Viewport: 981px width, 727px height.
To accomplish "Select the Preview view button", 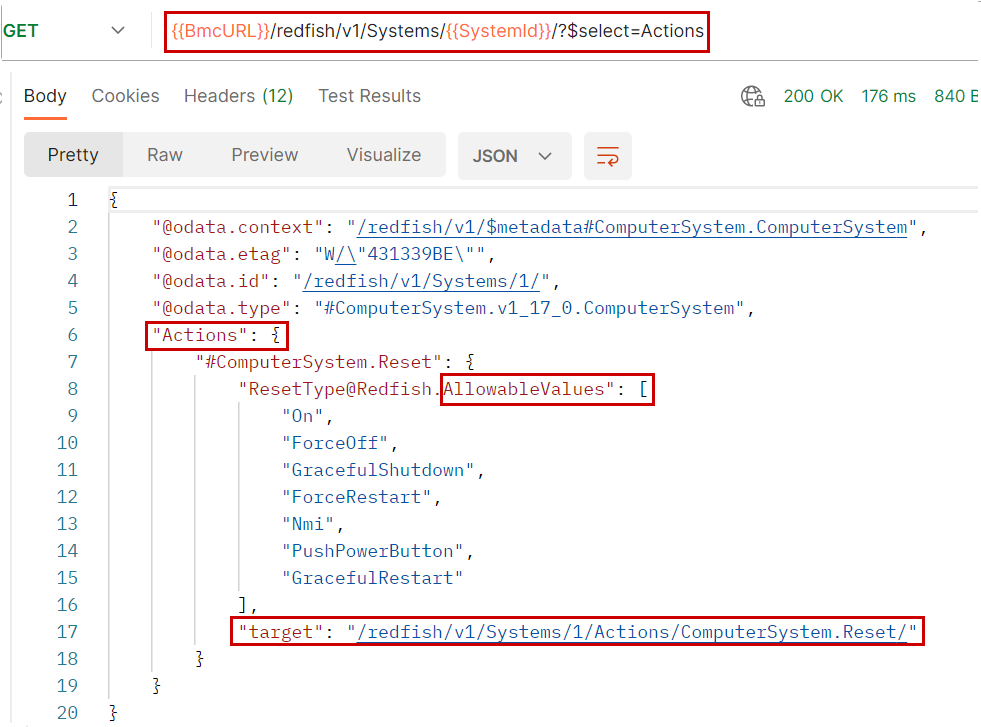I will tap(265, 155).
